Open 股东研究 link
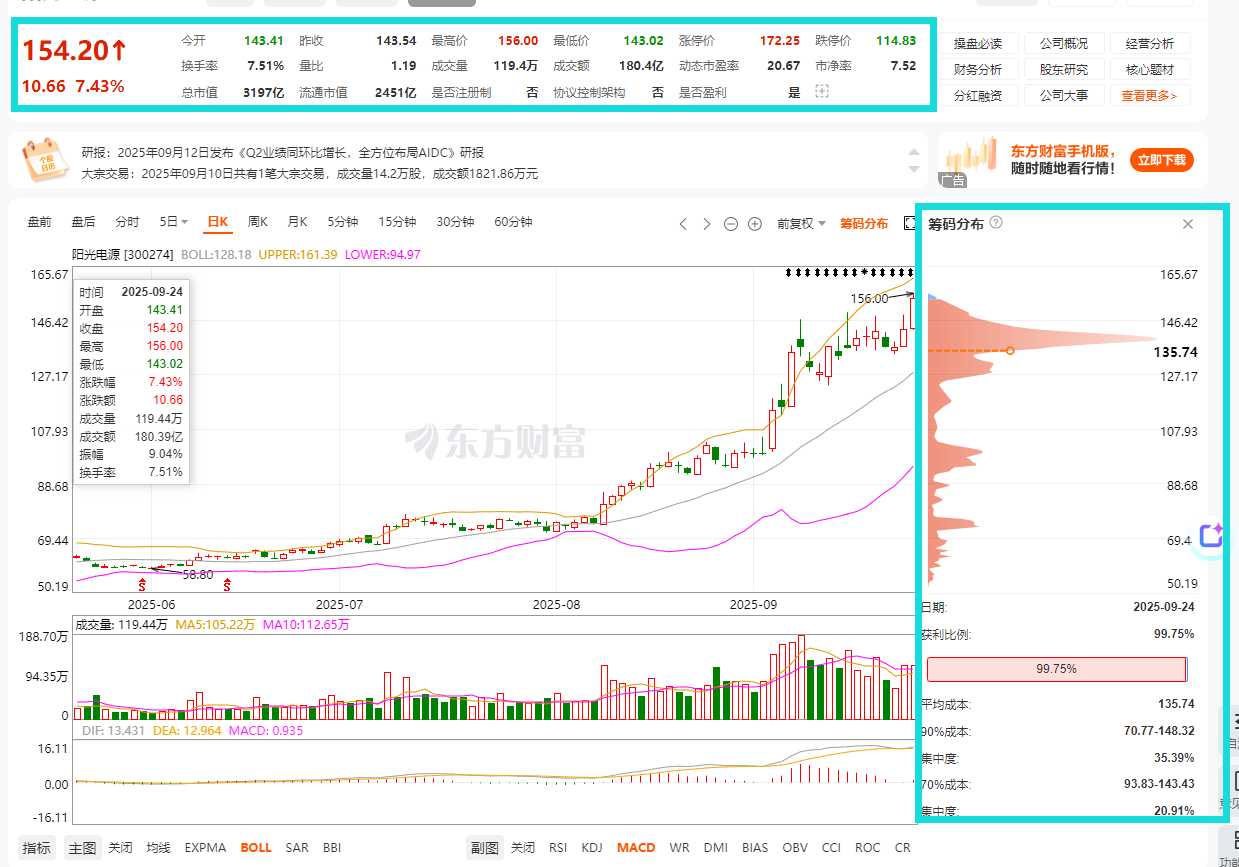The image size is (1239, 867). pos(1064,69)
